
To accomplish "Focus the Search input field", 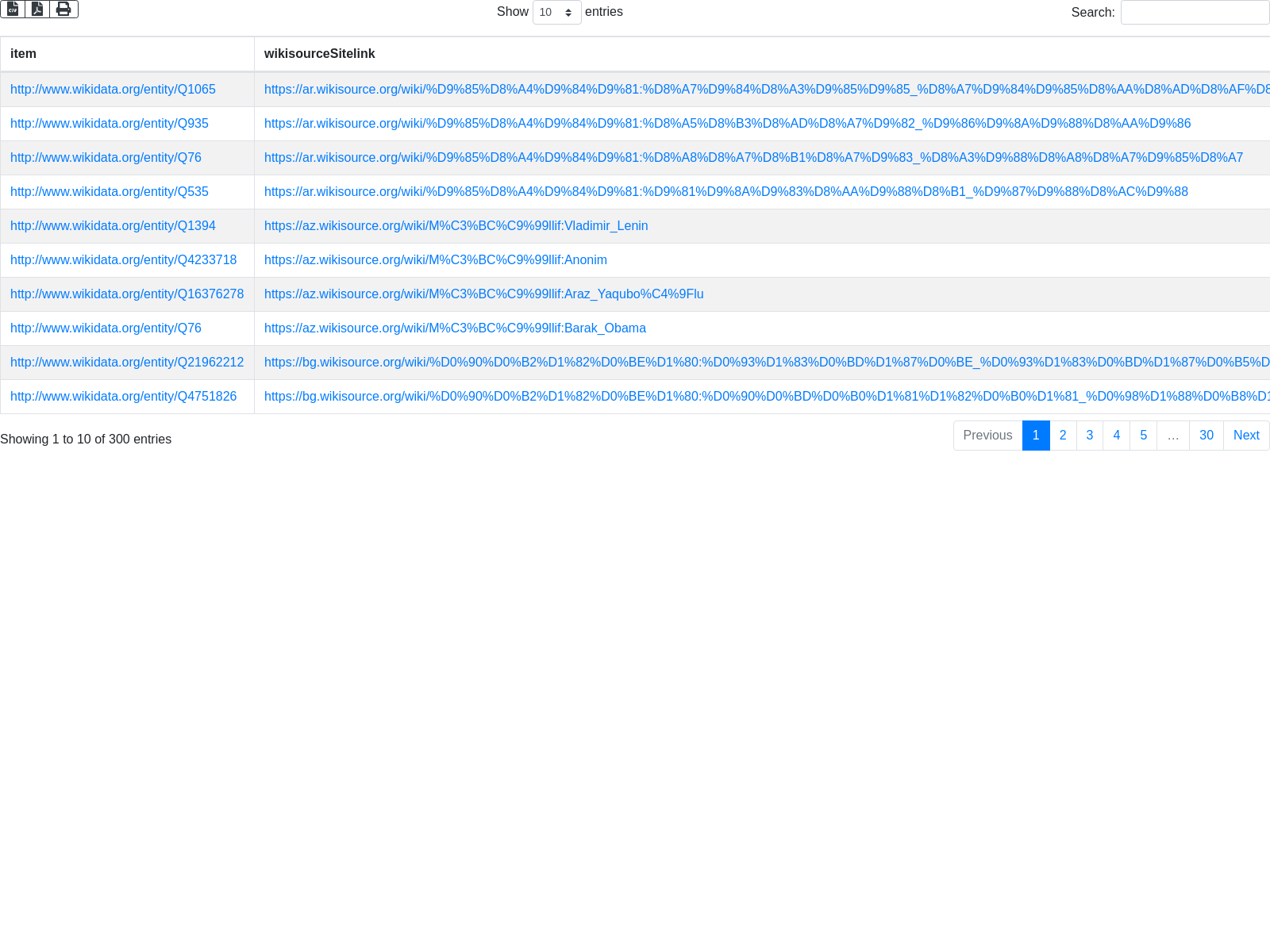I will [x=1195, y=13].
